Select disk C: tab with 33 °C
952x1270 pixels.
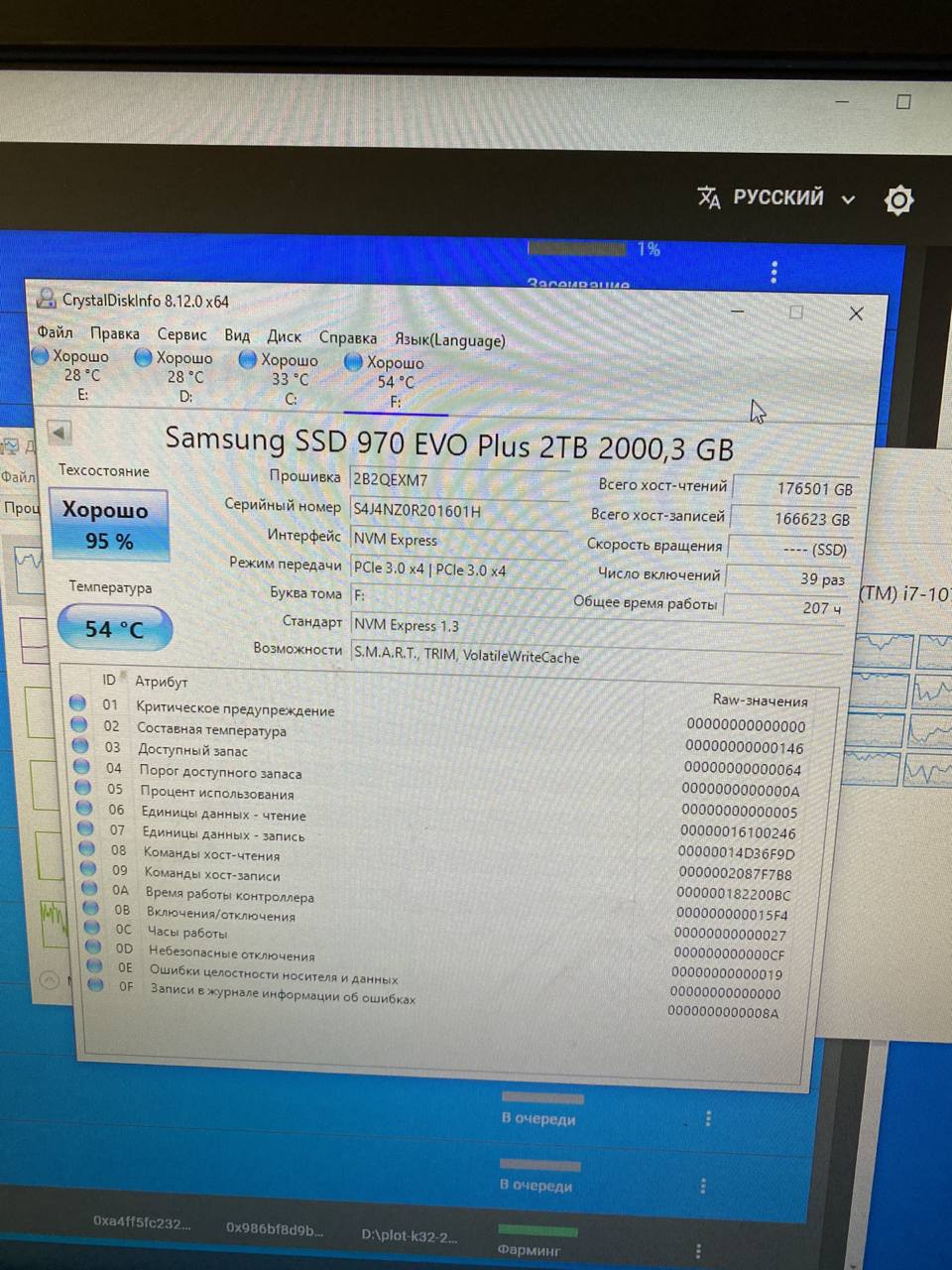281,379
